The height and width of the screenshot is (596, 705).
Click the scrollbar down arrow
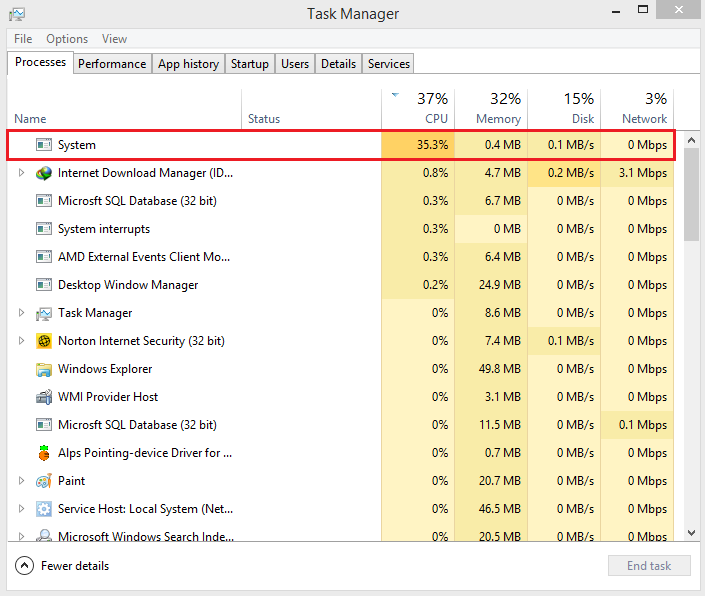692,533
